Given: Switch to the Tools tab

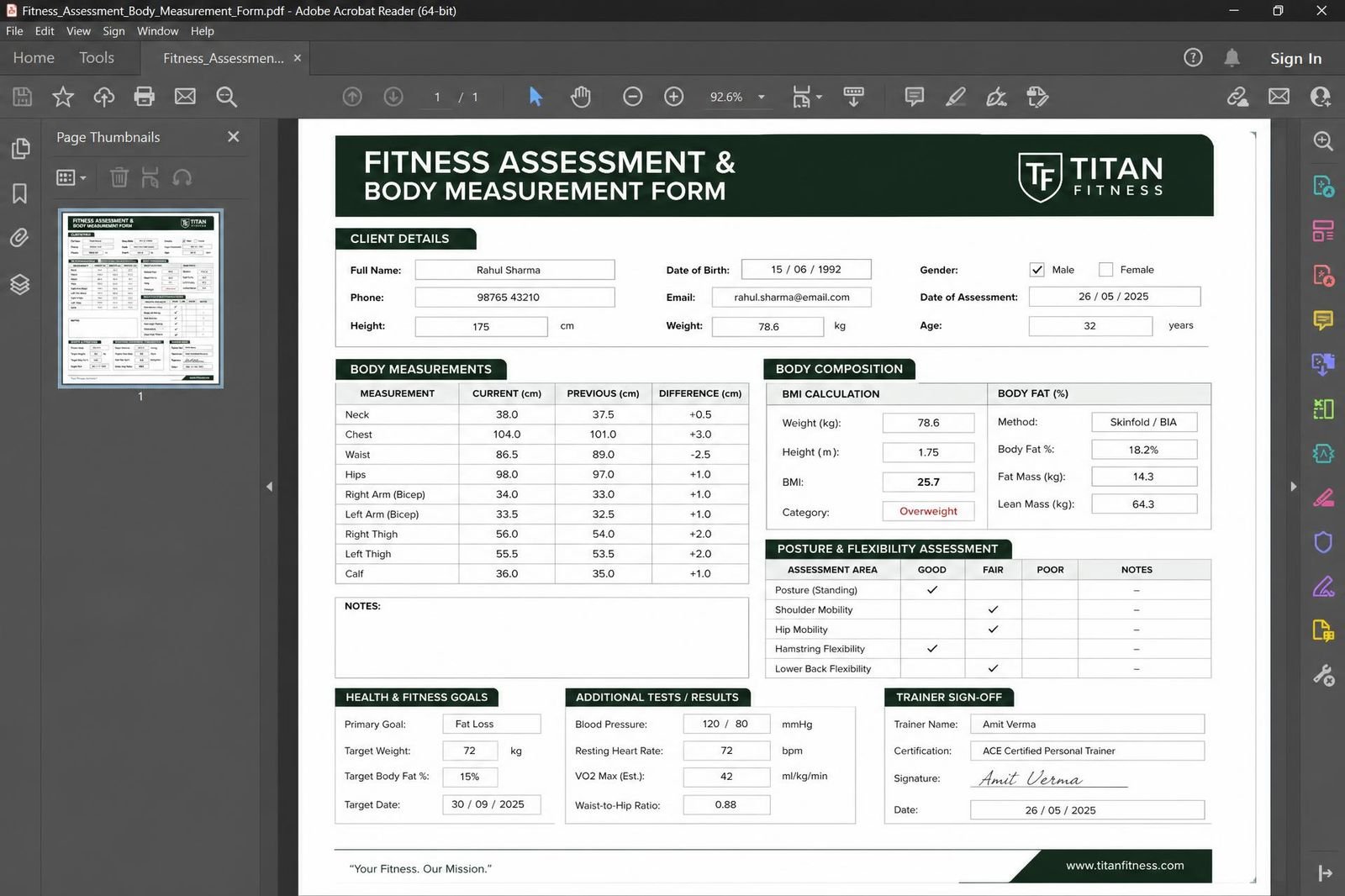Looking at the screenshot, I should 97,57.
